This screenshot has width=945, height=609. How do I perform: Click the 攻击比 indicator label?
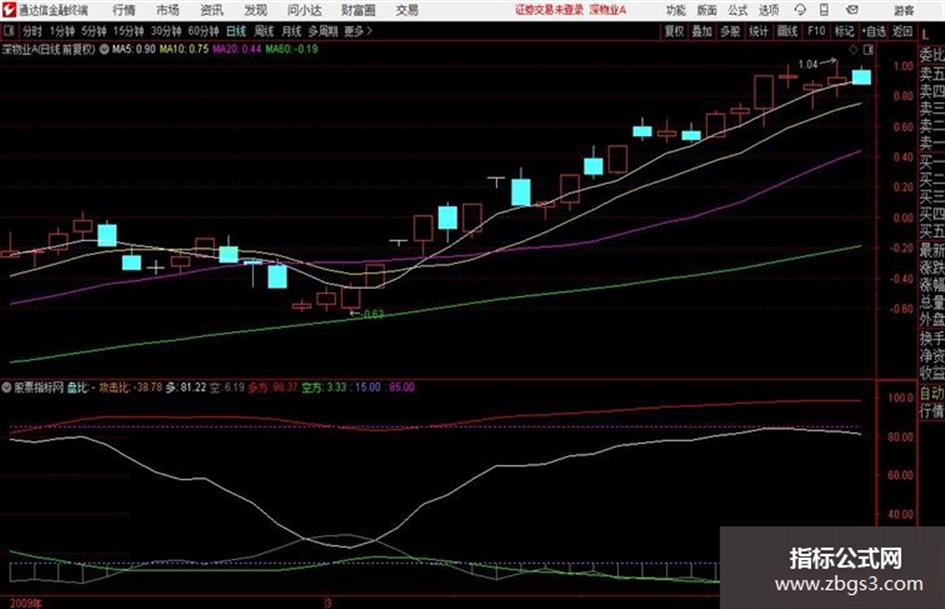click(x=114, y=387)
